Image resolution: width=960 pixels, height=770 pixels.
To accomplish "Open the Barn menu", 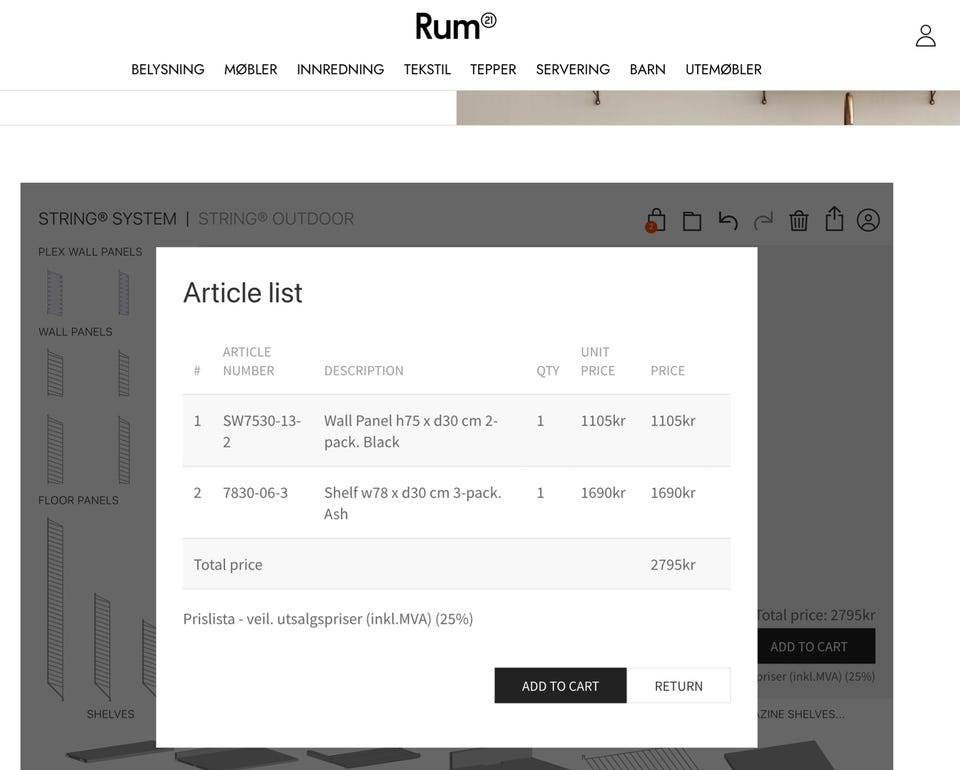I will [x=647, y=69].
